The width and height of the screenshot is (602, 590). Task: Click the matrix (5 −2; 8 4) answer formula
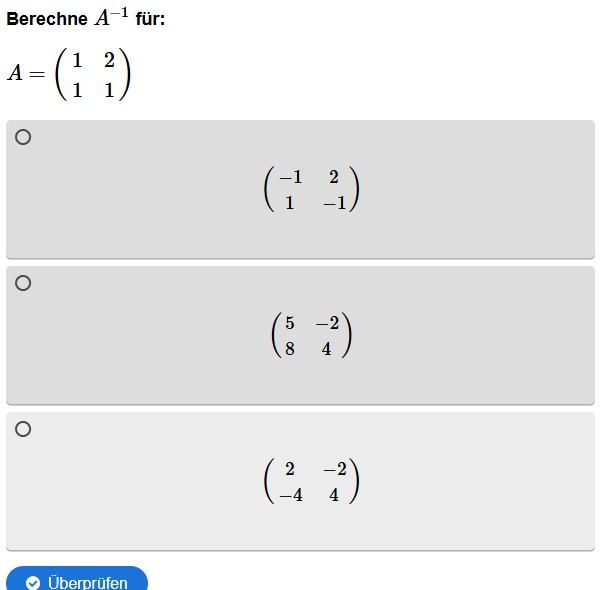tap(311, 336)
